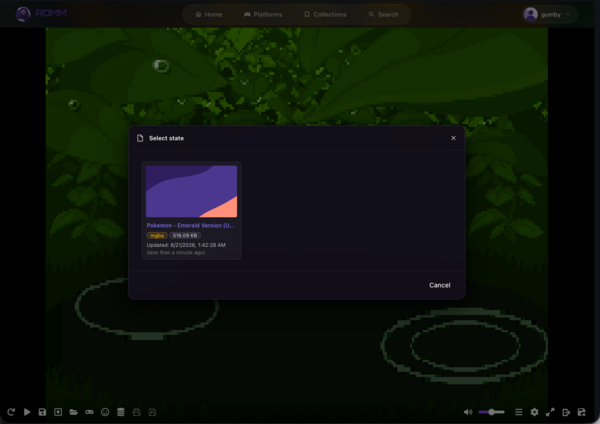Click the document icon beside Select state
The width and height of the screenshot is (600, 424).
coord(140,138)
